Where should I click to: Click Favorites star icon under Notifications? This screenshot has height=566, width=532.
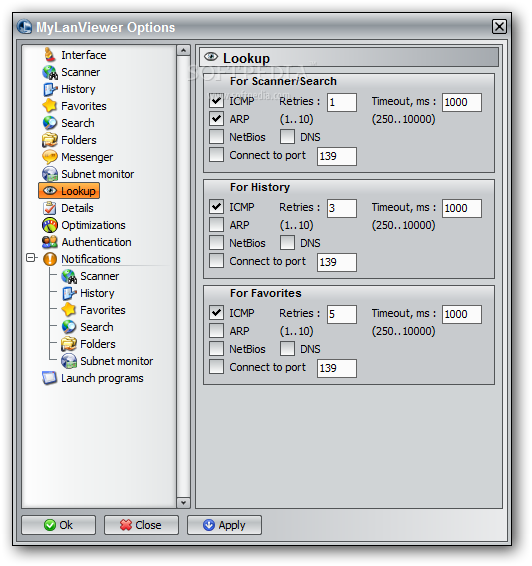click(69, 310)
